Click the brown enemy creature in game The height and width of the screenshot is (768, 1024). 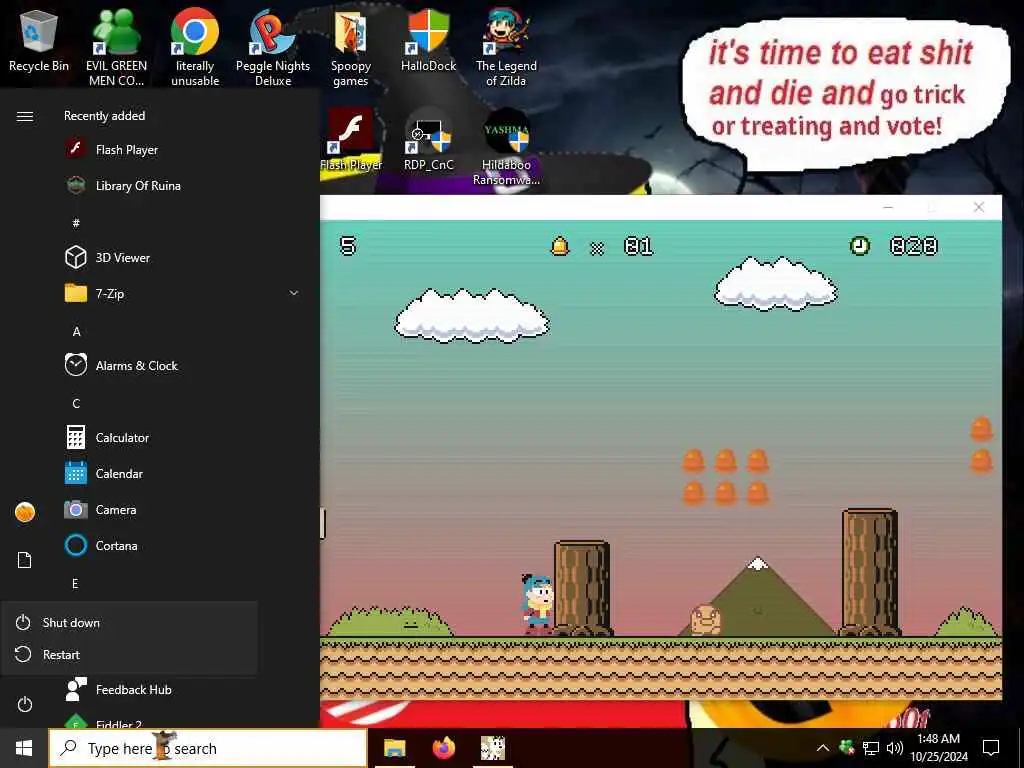click(706, 620)
